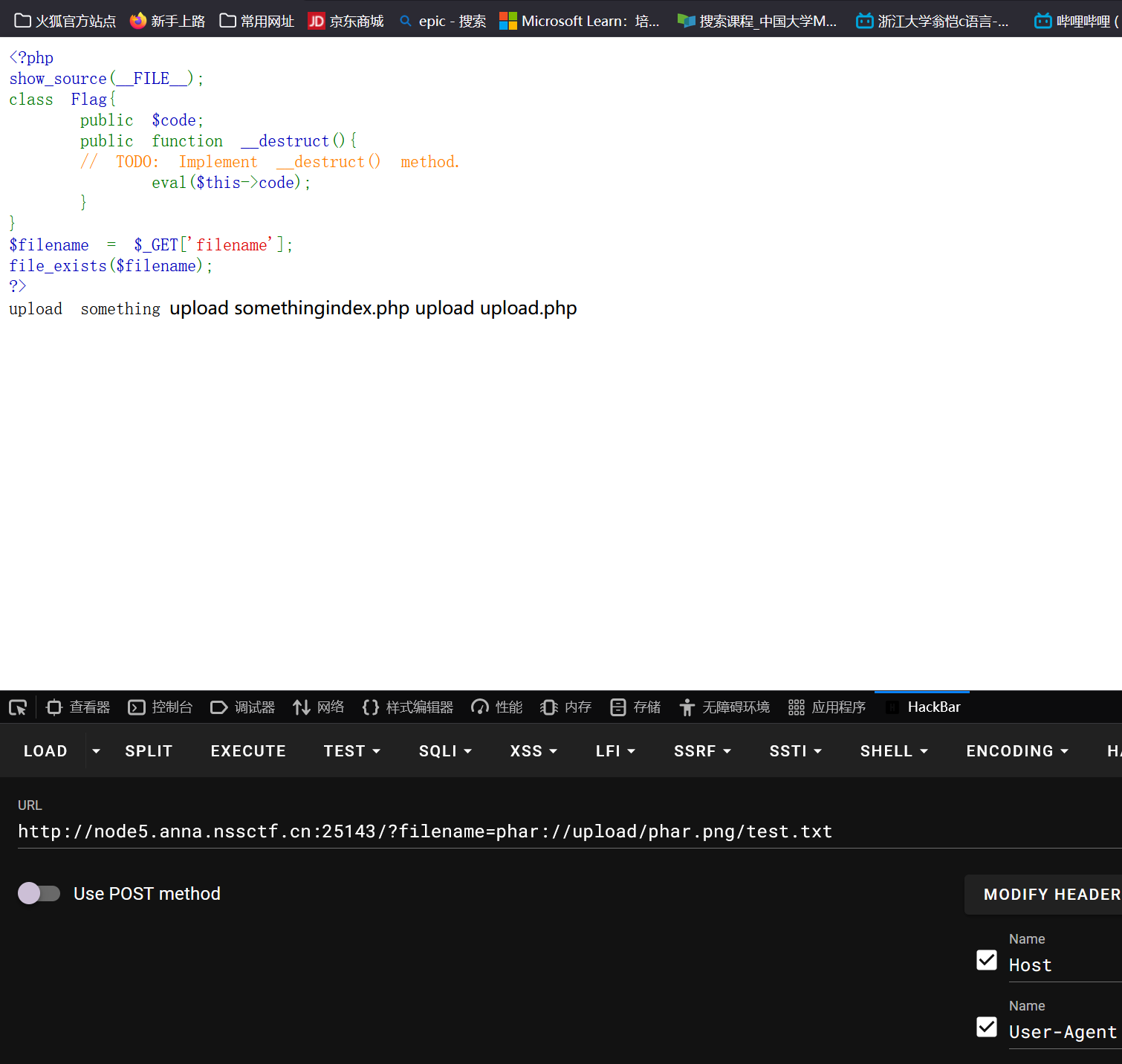The image size is (1122, 1064).
Task: Toggle the Use POST method switch
Action: [x=39, y=893]
